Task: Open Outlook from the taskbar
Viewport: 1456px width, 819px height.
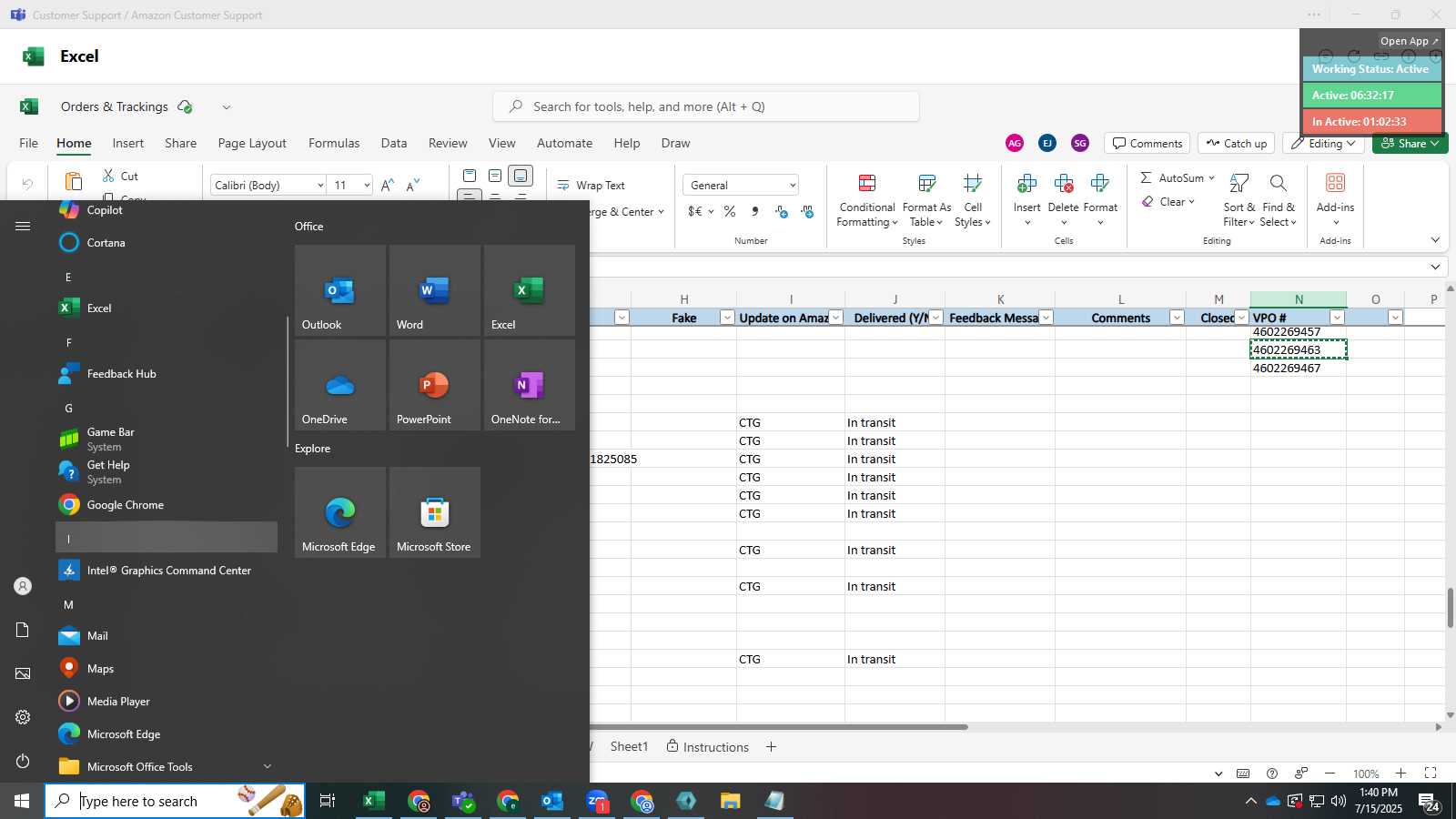Action: (552, 801)
